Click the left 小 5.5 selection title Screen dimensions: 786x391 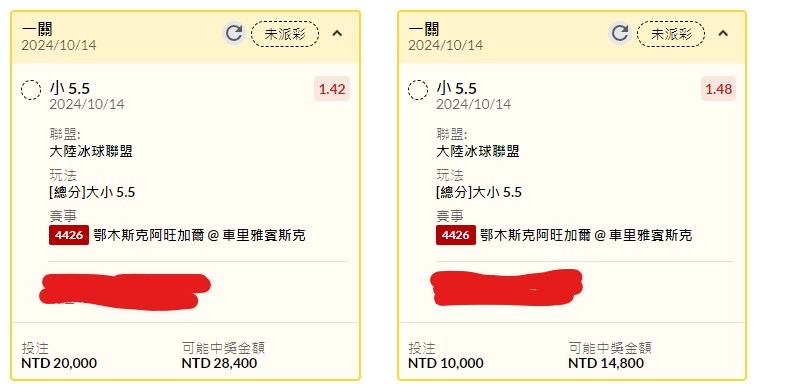point(70,88)
